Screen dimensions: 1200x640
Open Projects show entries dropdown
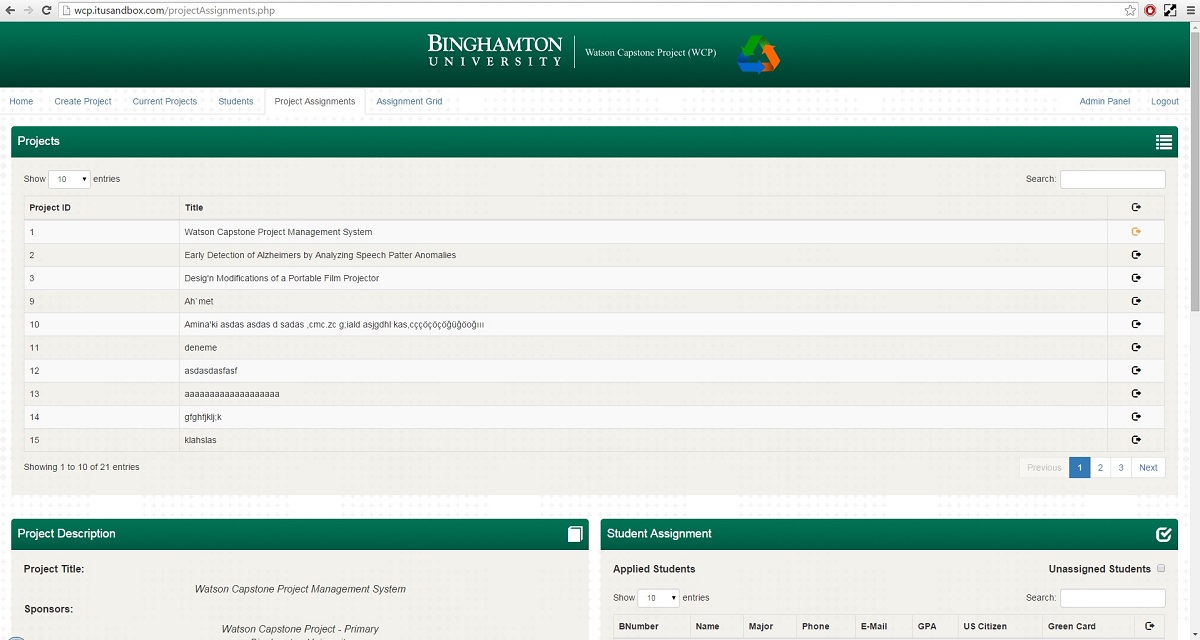click(69, 179)
